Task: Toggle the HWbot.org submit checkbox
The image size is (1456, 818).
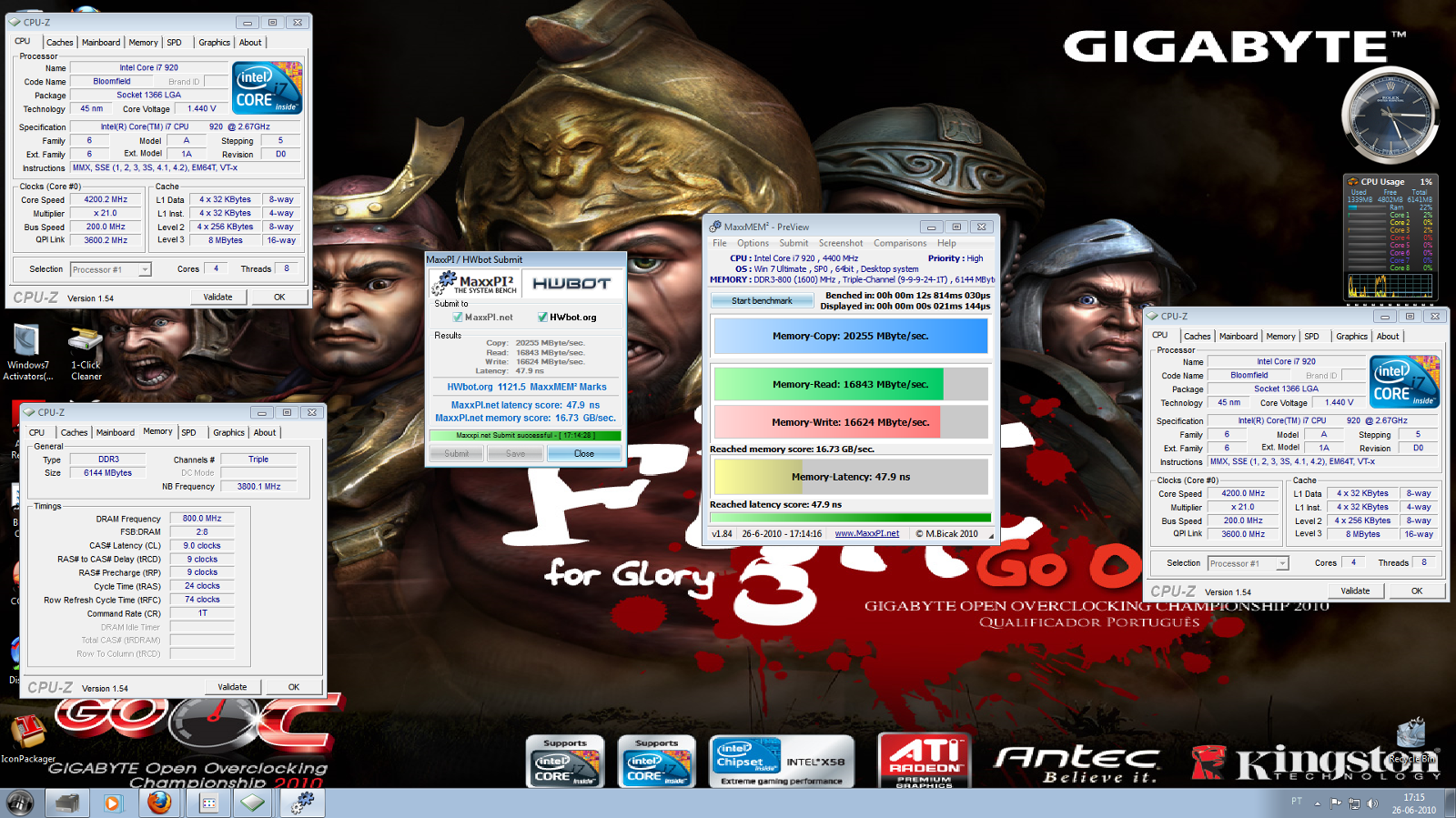Action: coord(542,318)
